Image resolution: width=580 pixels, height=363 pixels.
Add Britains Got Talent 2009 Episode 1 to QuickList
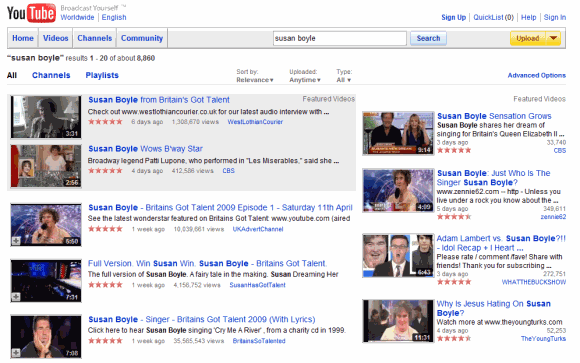pyautogui.click(x=16, y=241)
